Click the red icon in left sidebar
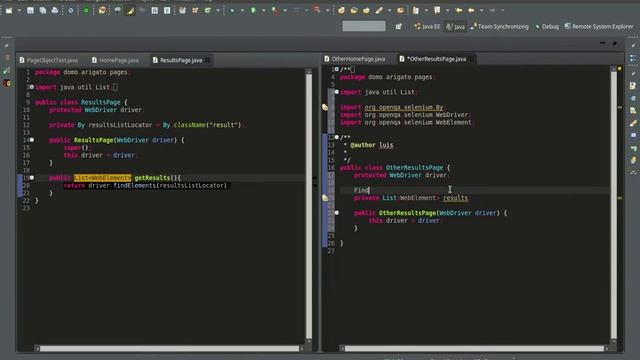Viewport: 640px width, 360px height. coord(7,83)
